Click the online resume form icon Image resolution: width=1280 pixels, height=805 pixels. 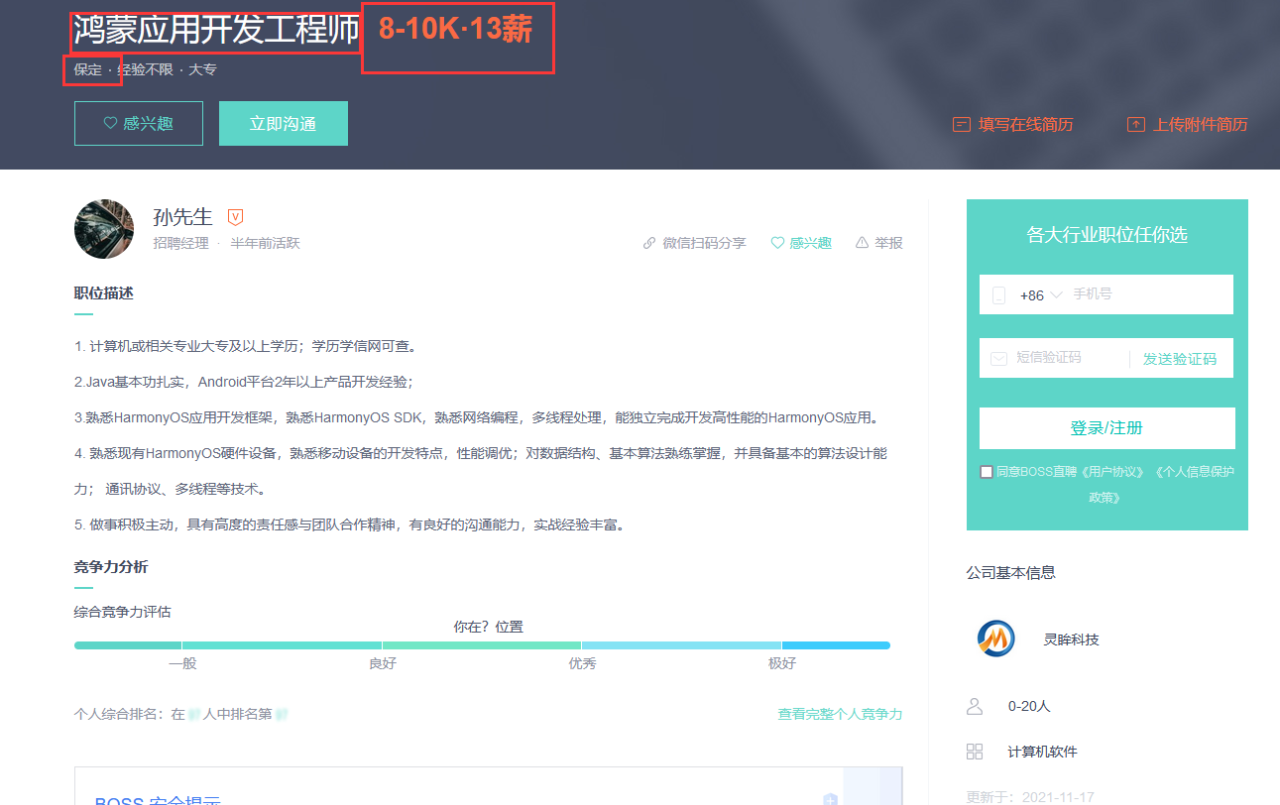961,125
